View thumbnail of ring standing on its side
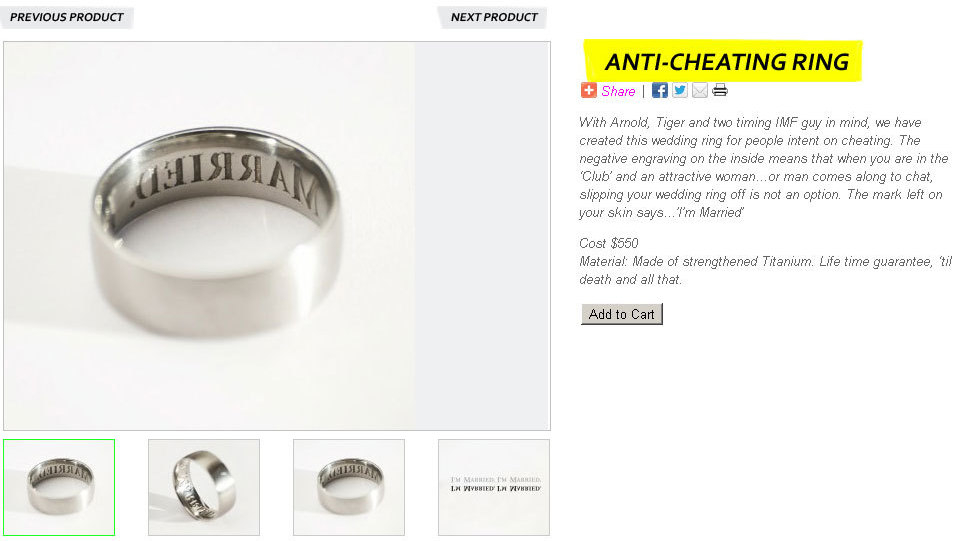The width and height of the screenshot is (964, 541). tap(204, 487)
